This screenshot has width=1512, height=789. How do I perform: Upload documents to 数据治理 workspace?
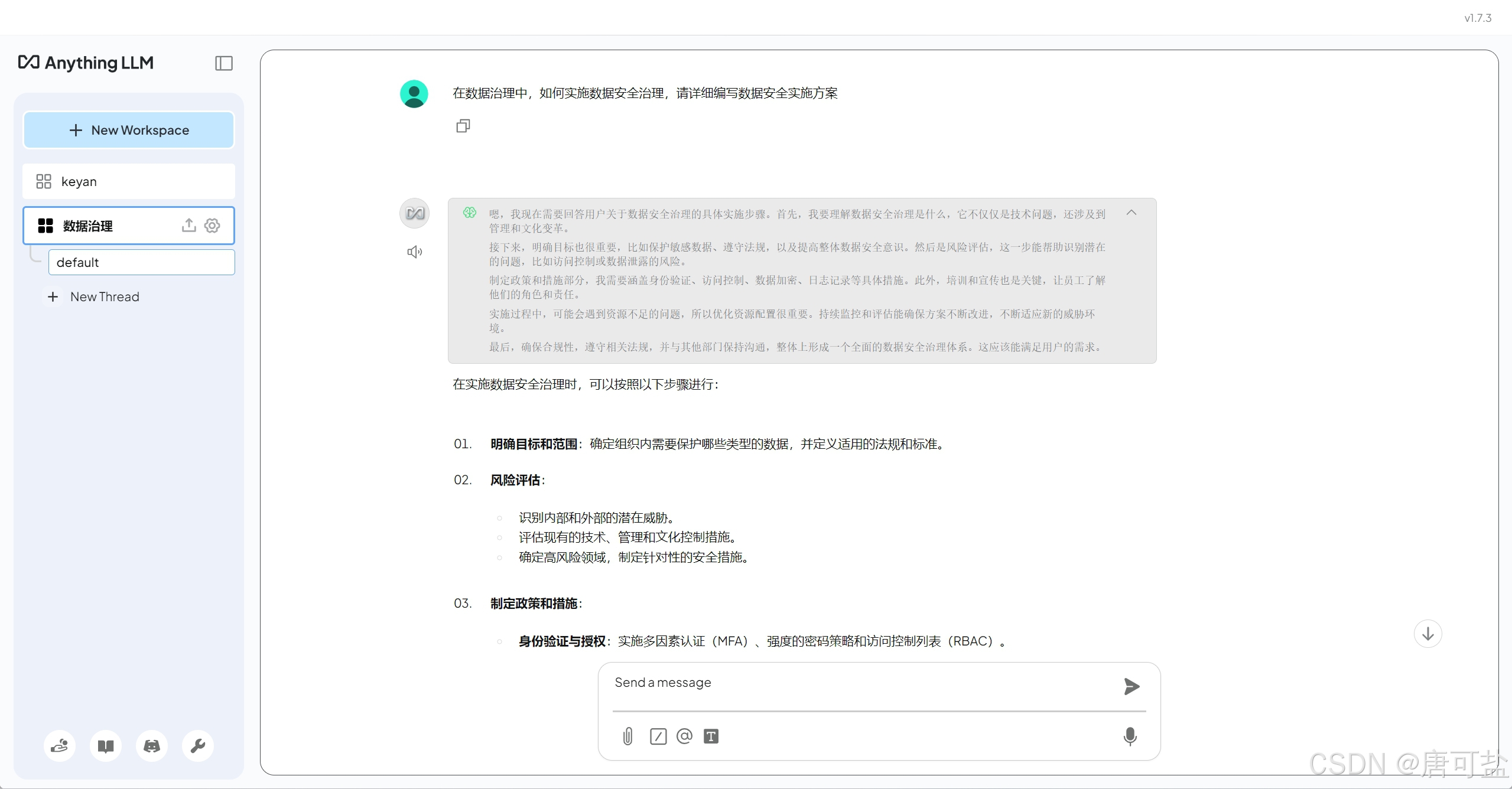pos(188,226)
